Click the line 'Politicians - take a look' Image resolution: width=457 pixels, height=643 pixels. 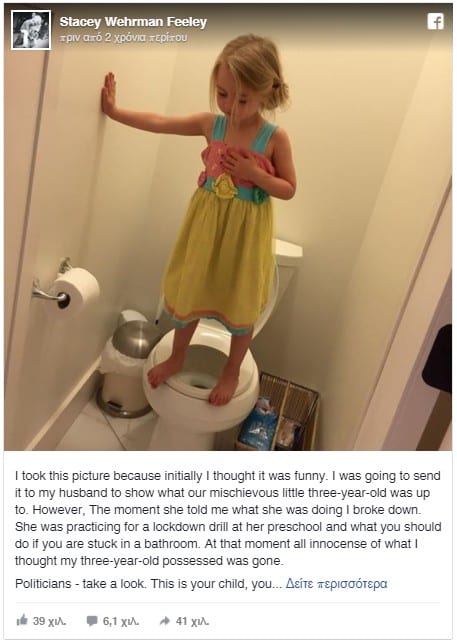pyautogui.click(x=149, y=583)
